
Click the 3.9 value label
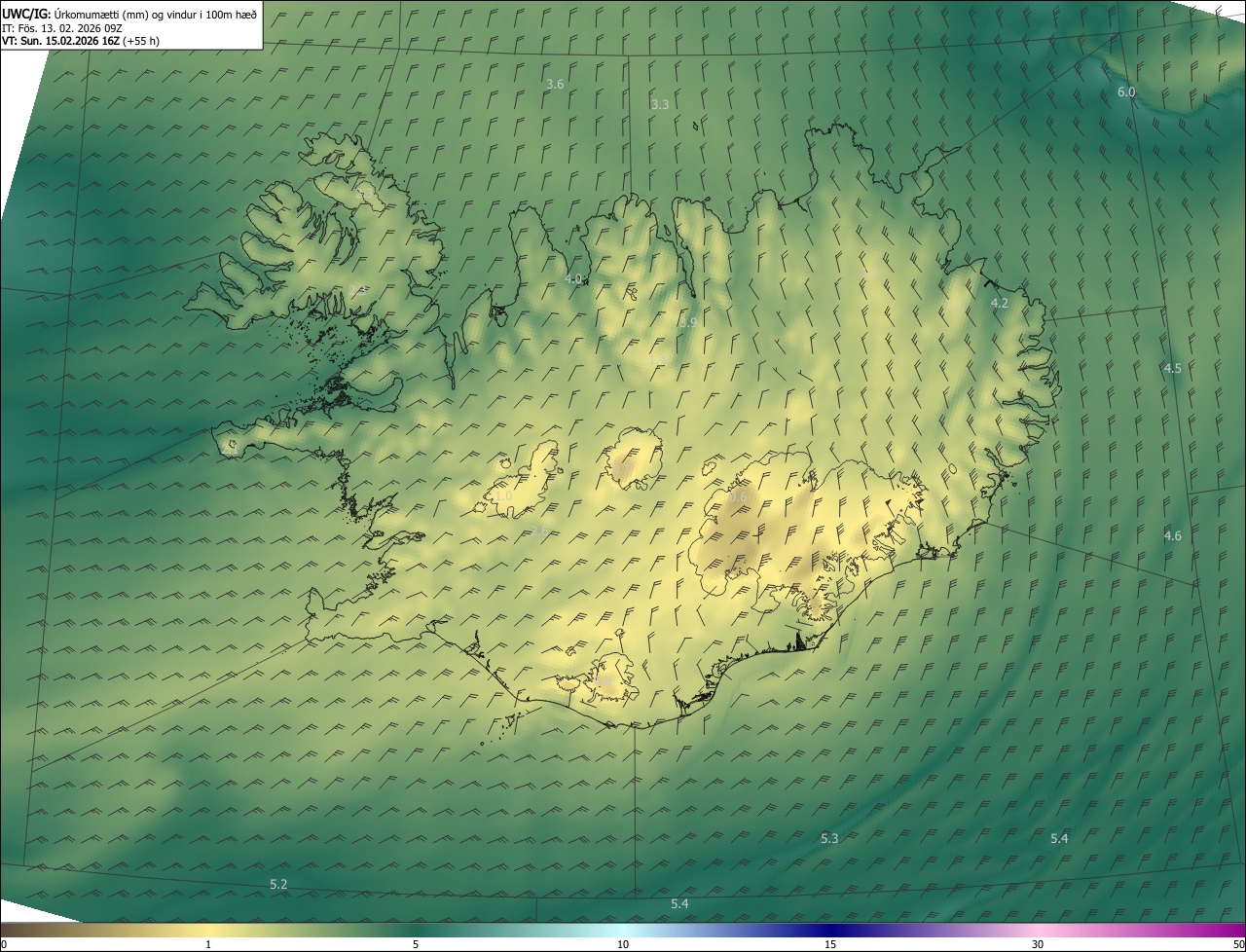[688, 322]
